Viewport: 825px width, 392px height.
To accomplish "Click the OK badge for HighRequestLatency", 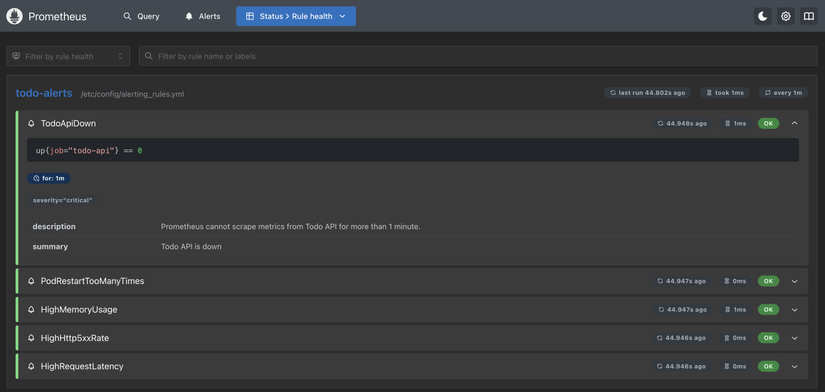I will [x=768, y=366].
